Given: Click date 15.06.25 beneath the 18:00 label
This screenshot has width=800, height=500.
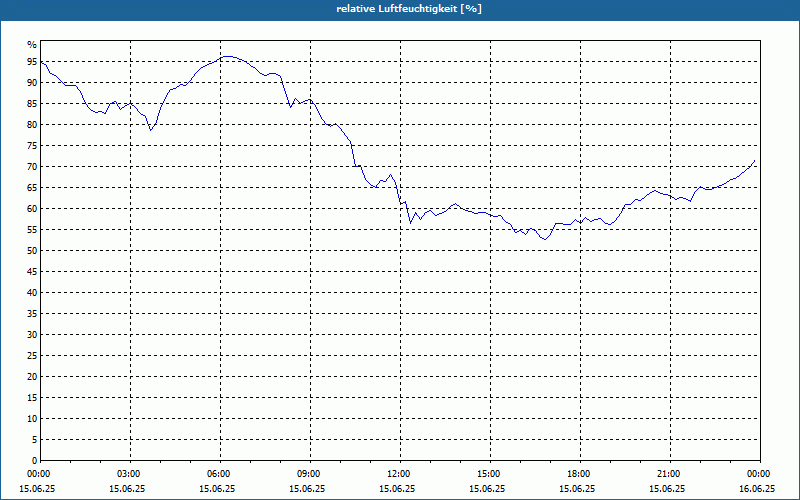Looking at the screenshot, I should [577, 488].
